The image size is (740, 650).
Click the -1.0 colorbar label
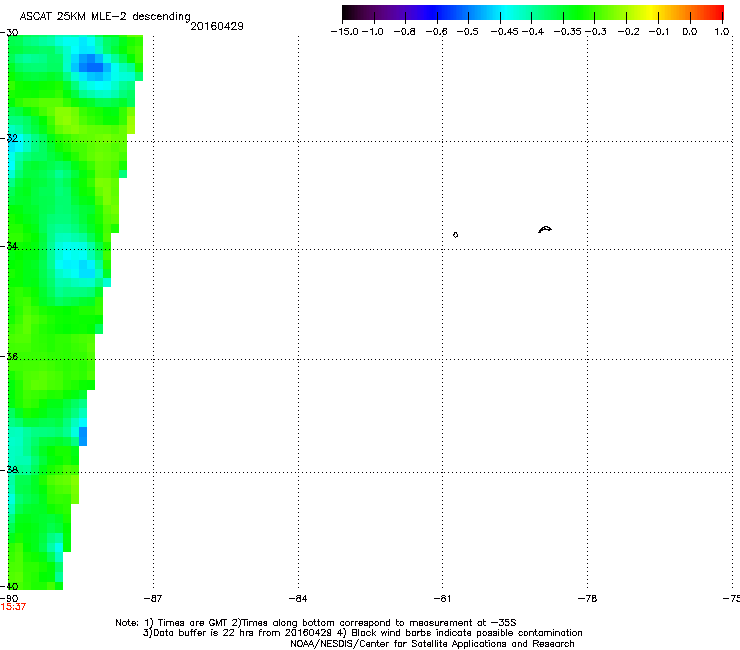pyautogui.click(x=372, y=32)
